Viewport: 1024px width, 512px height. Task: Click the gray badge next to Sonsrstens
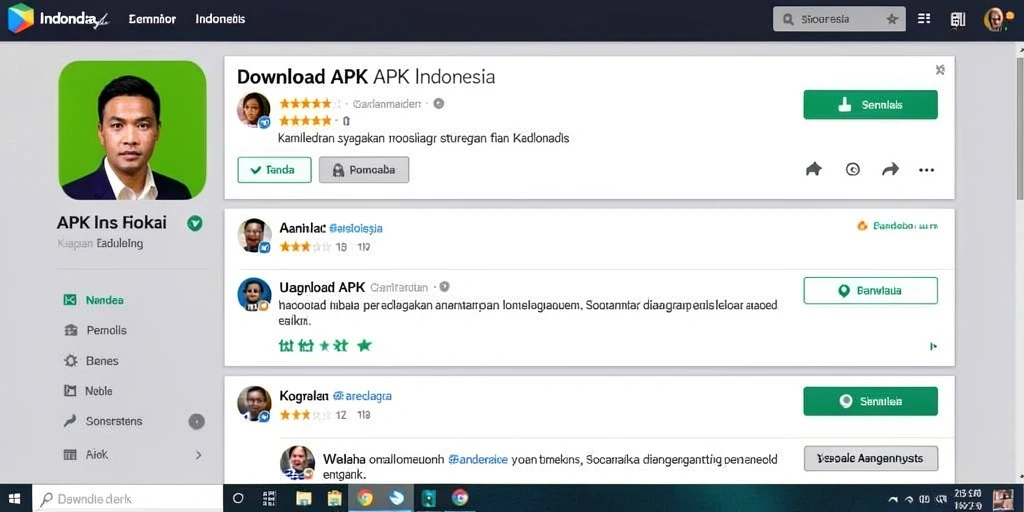[197, 422]
